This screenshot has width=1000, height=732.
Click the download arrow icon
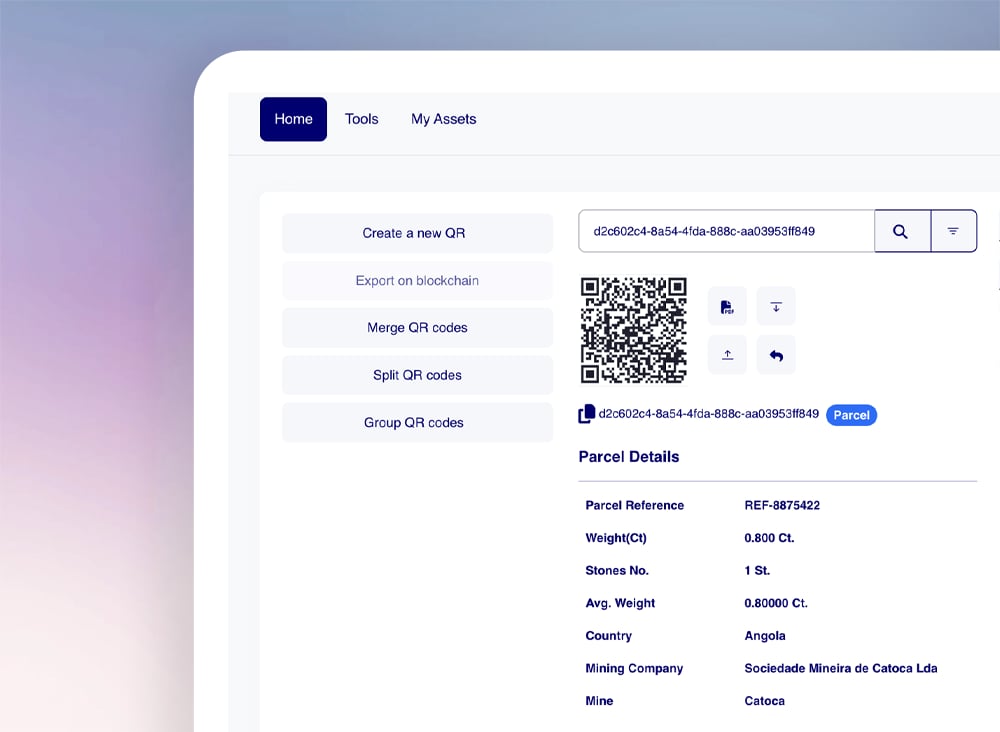pos(776,306)
